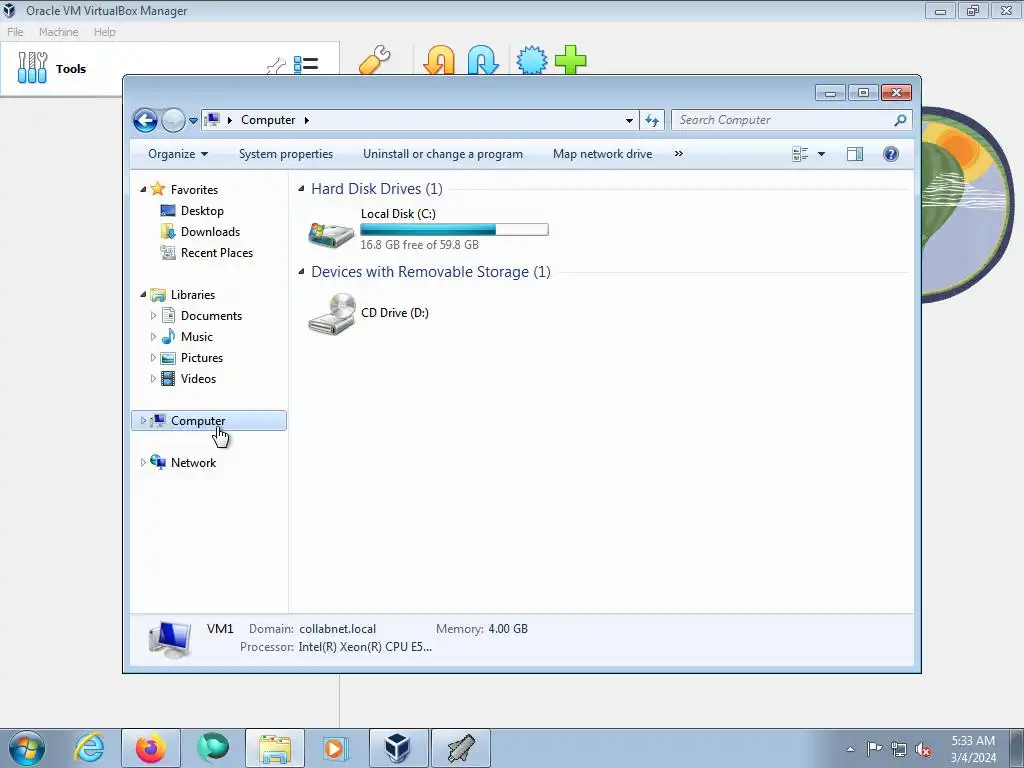The width and height of the screenshot is (1024, 768).
Task: Click VirtualBox New machine icon
Action: (532, 60)
